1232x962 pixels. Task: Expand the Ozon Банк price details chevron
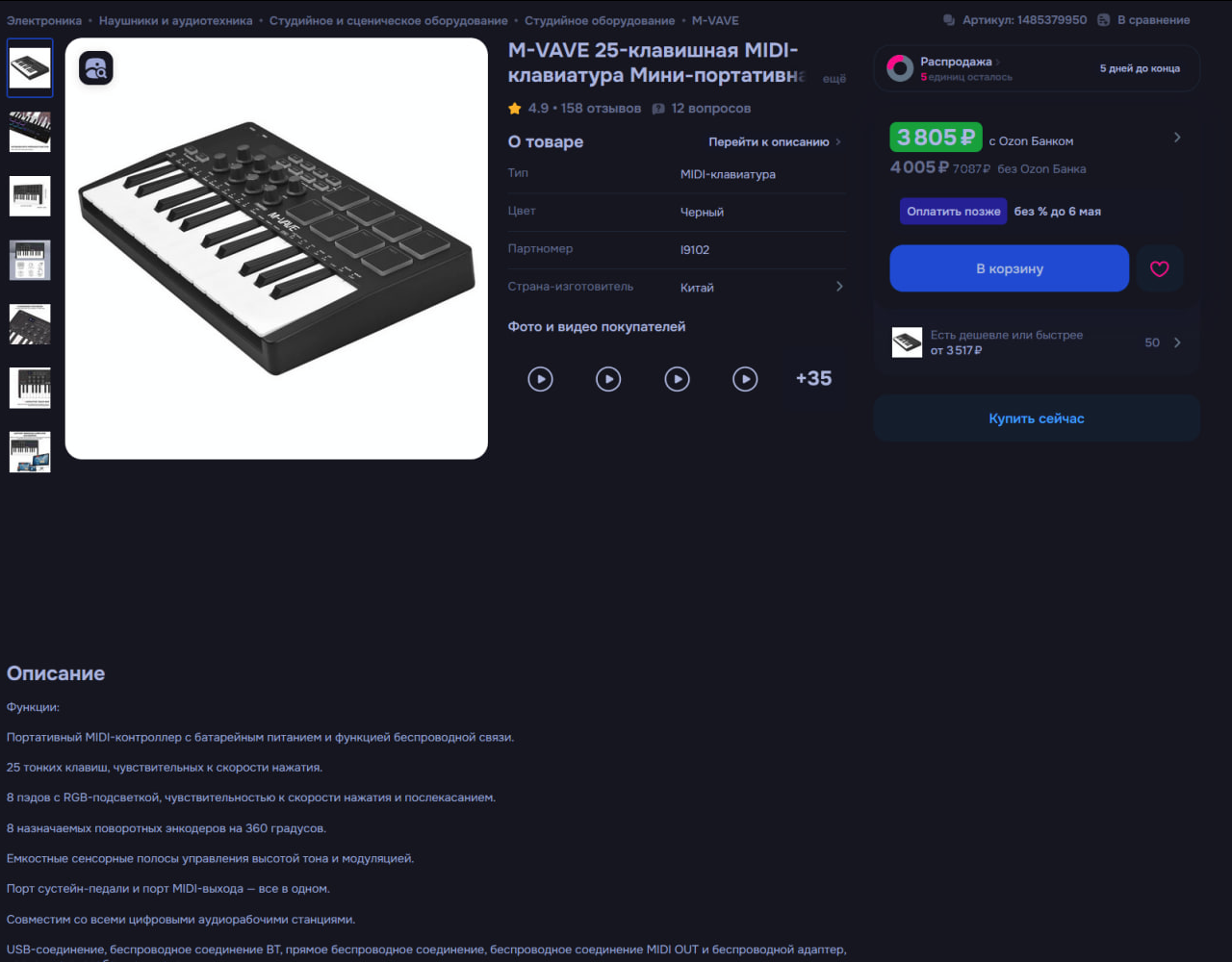[x=1177, y=138]
